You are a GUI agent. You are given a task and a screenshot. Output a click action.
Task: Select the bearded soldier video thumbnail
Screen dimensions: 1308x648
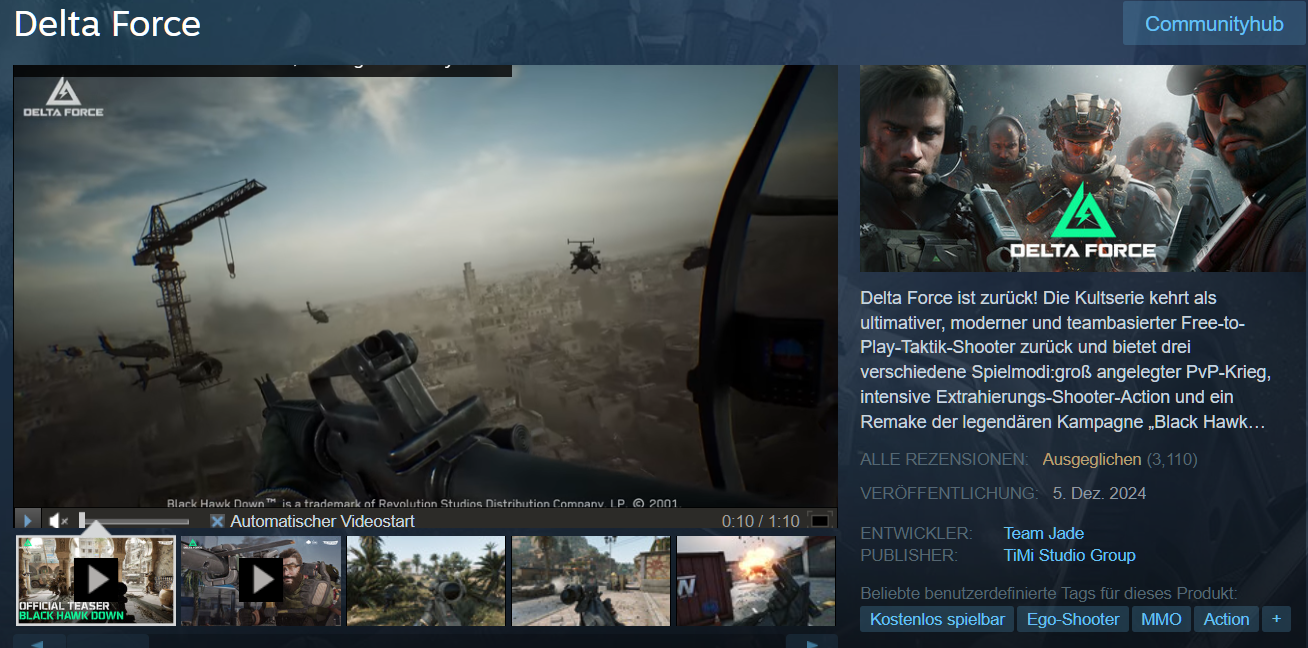coord(261,581)
